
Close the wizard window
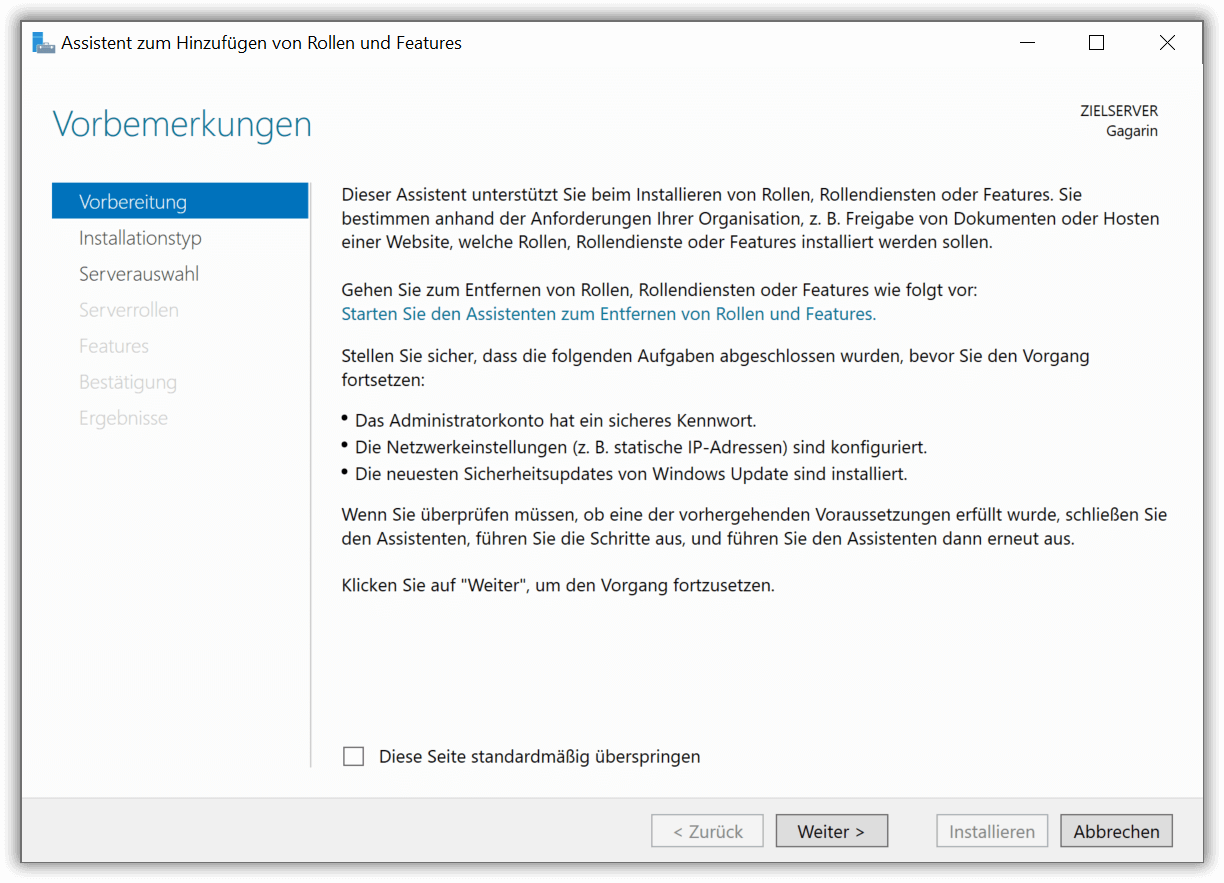coord(1167,43)
